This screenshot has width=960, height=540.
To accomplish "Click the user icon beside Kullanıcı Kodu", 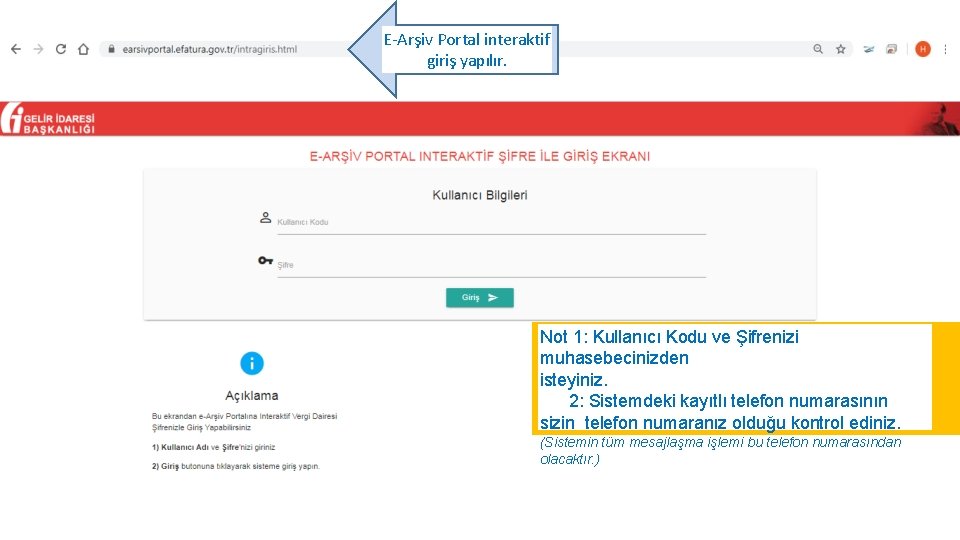I will (265, 217).
